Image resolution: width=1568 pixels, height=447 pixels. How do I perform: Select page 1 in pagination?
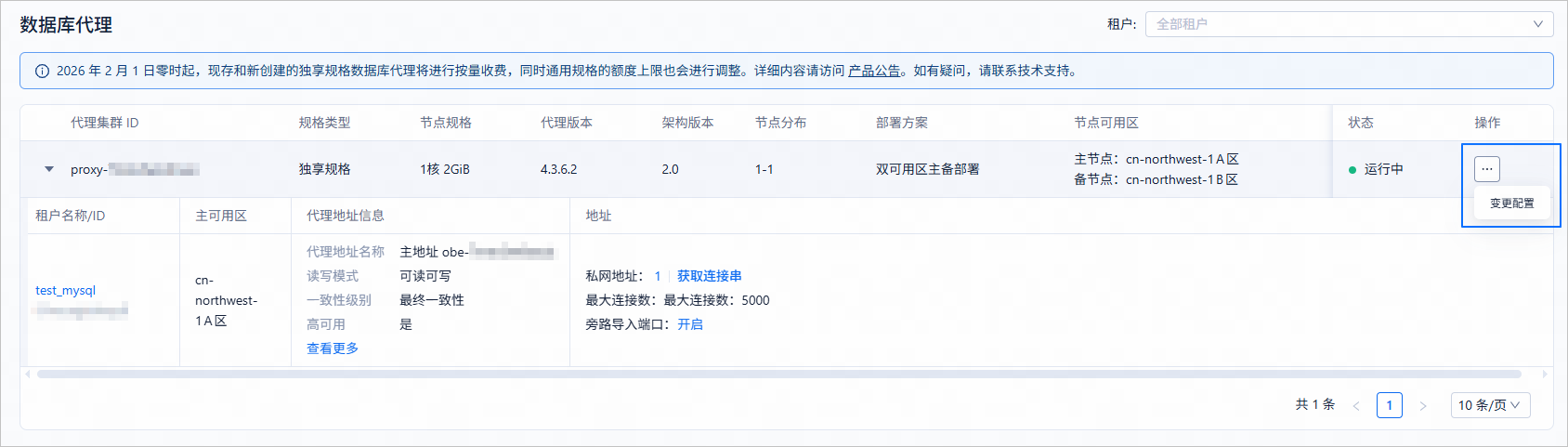click(1390, 405)
